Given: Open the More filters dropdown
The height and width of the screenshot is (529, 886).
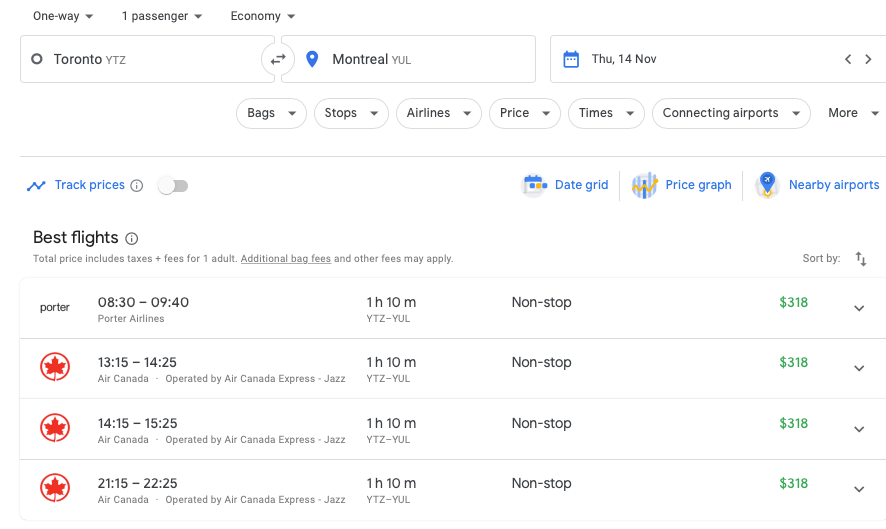Looking at the screenshot, I should pyautogui.click(x=853, y=113).
